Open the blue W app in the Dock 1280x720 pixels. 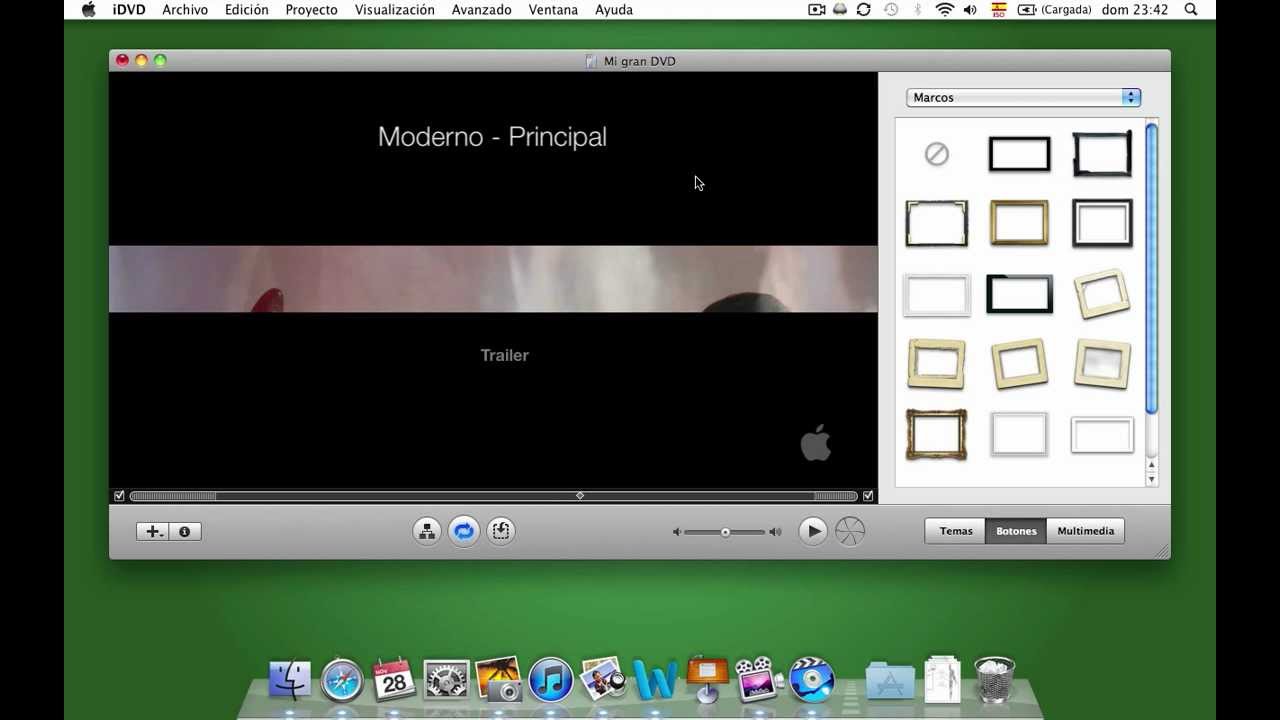pos(655,681)
